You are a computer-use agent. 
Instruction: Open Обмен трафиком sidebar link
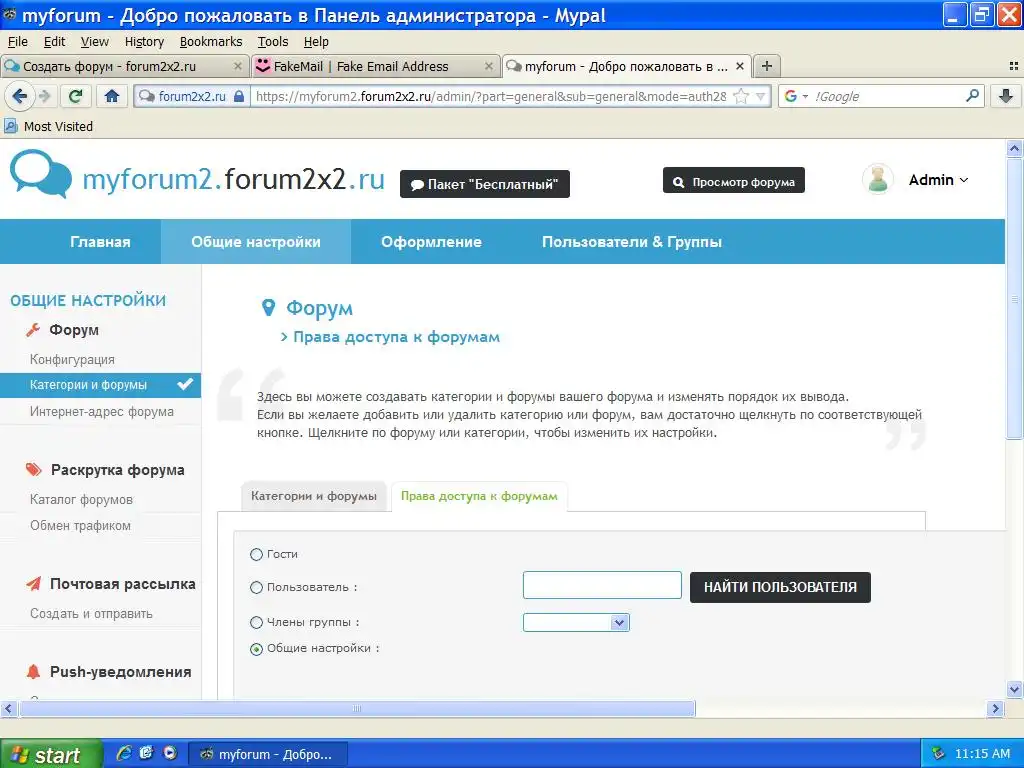pyautogui.click(x=80, y=526)
